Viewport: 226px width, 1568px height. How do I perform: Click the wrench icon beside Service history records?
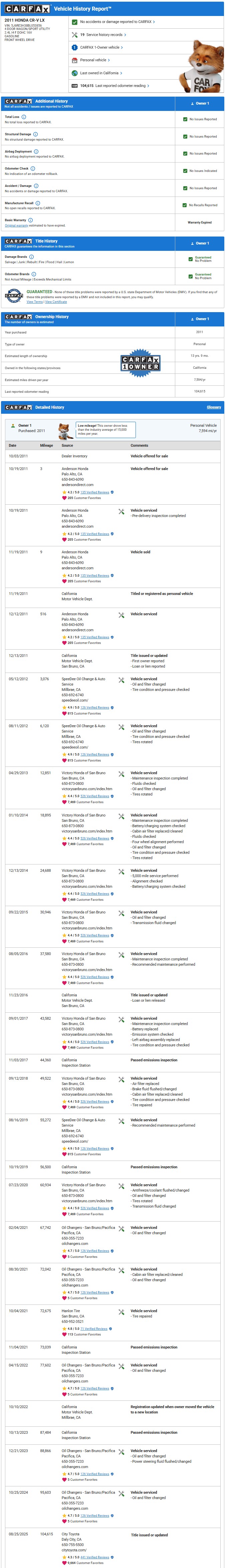click(x=74, y=35)
